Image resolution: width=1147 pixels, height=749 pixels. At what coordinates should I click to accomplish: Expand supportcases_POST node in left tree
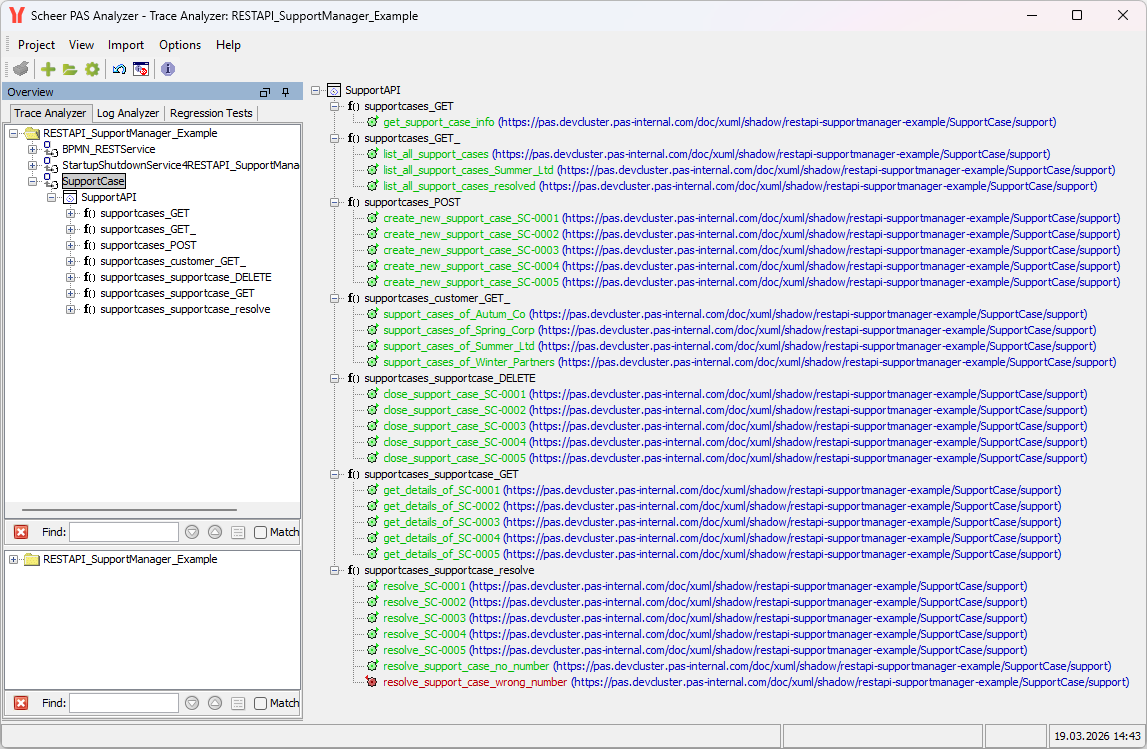coord(70,245)
